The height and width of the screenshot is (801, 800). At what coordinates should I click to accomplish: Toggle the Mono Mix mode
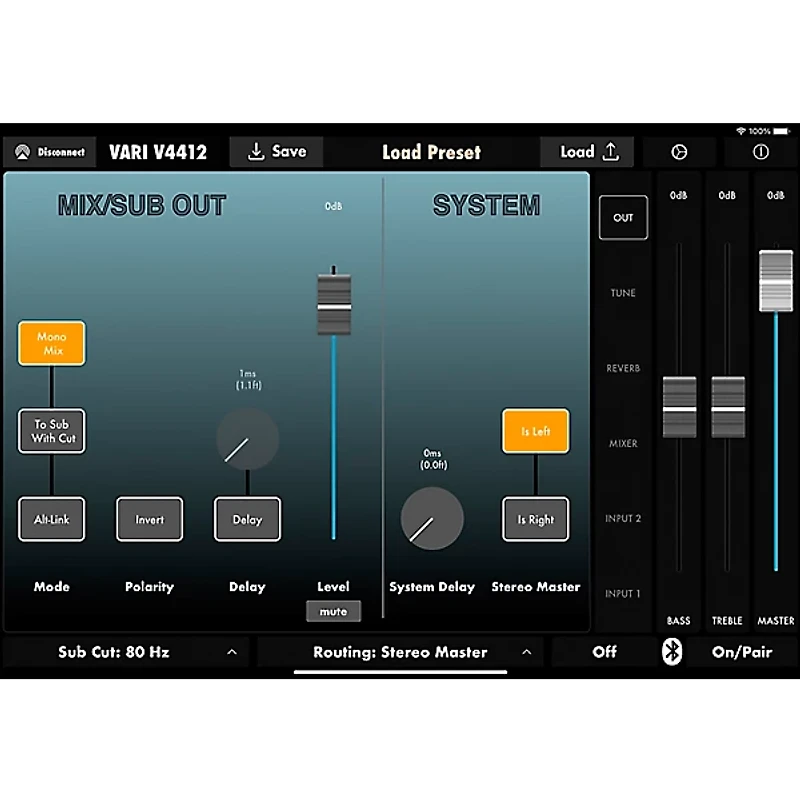click(51, 343)
